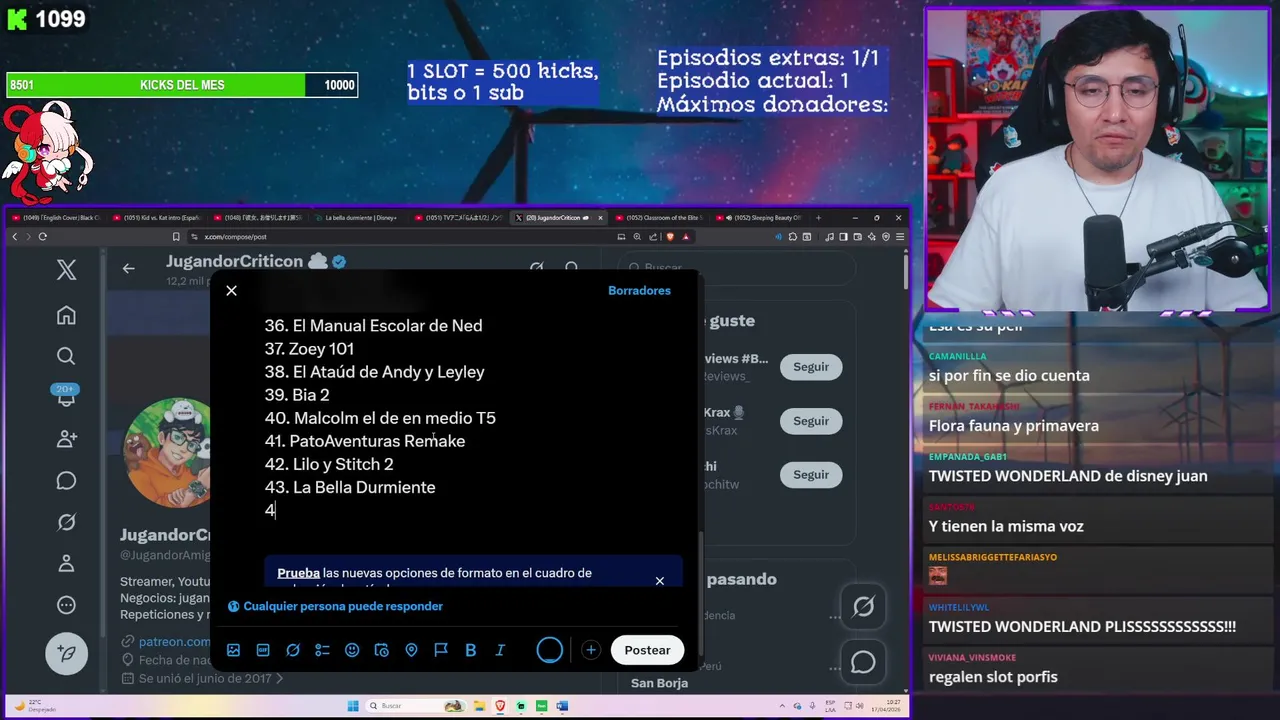Open Grok enhance in compose toolbar
The image size is (1280, 720).
coord(293,650)
